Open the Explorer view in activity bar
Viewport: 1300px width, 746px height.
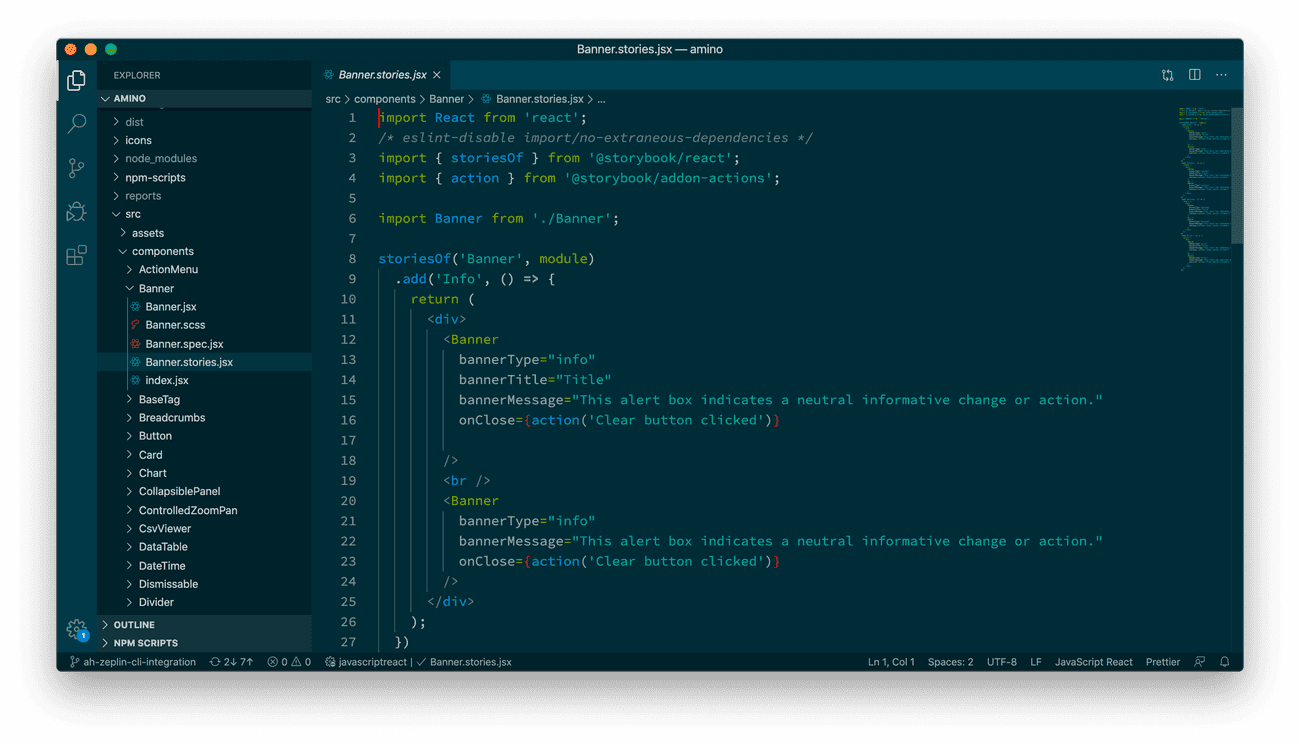click(76, 81)
